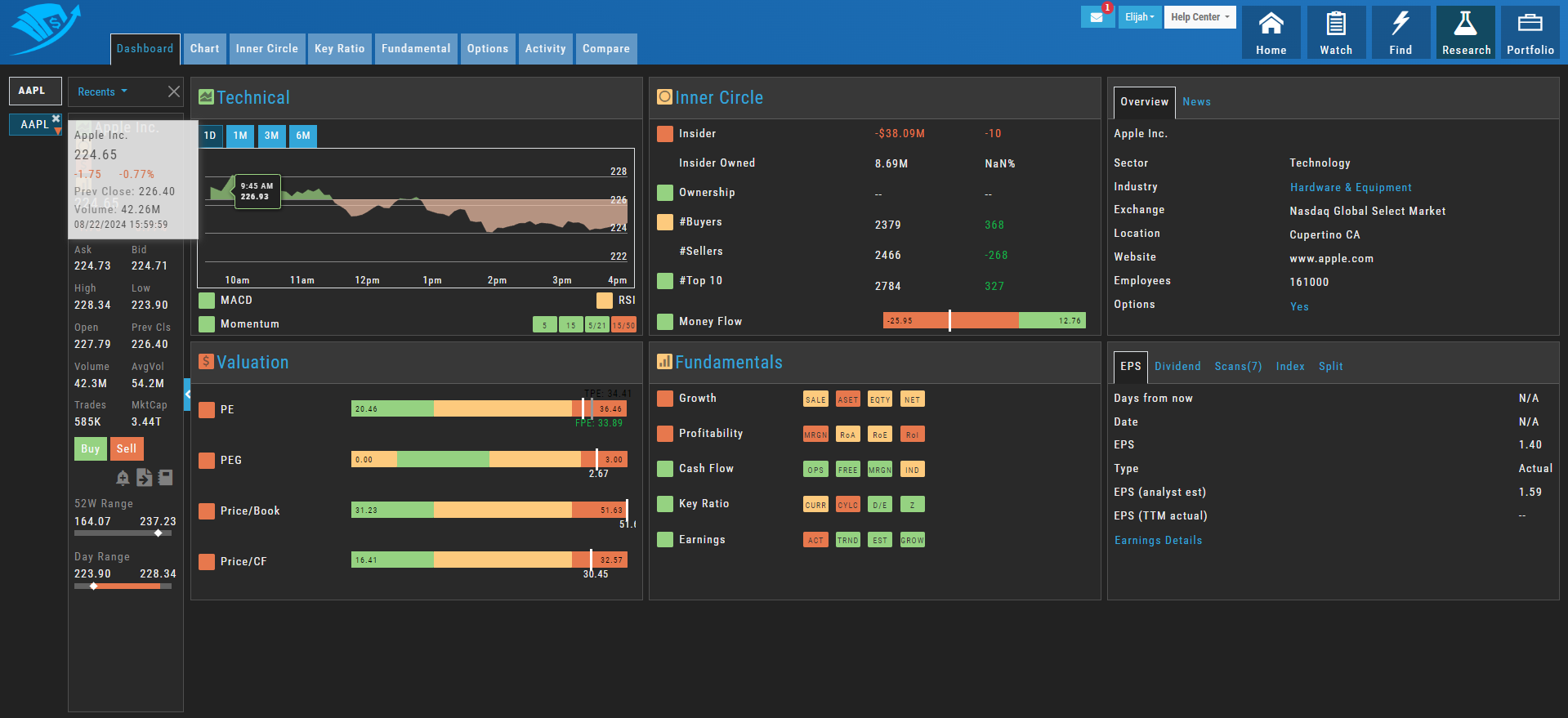Click the app logo in header

(x=45, y=29)
